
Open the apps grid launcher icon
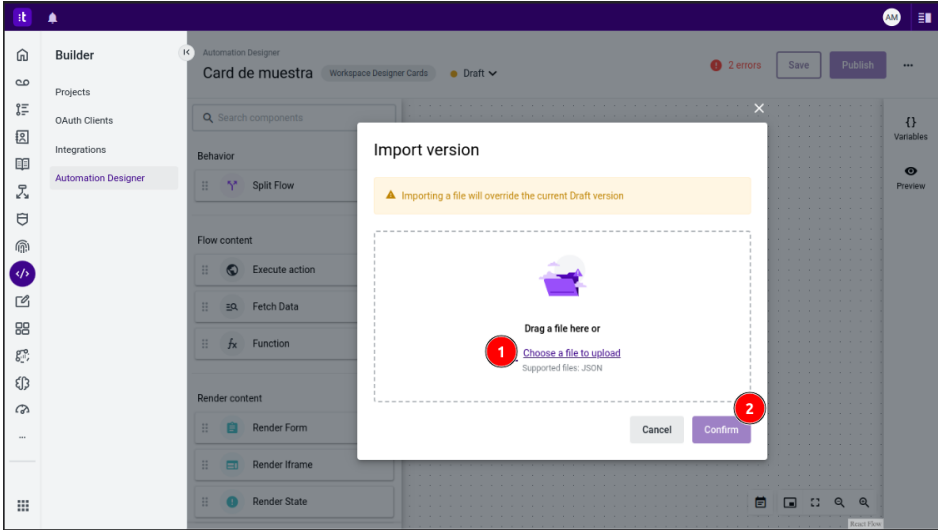22,506
